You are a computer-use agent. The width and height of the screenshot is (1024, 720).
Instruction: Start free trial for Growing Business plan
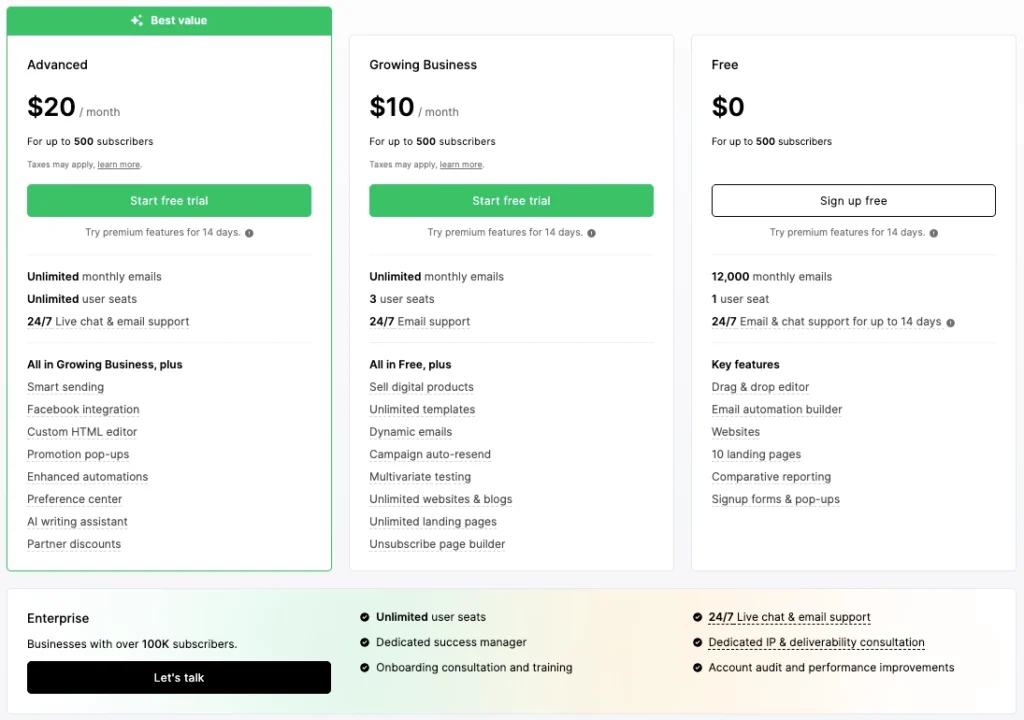[511, 201]
